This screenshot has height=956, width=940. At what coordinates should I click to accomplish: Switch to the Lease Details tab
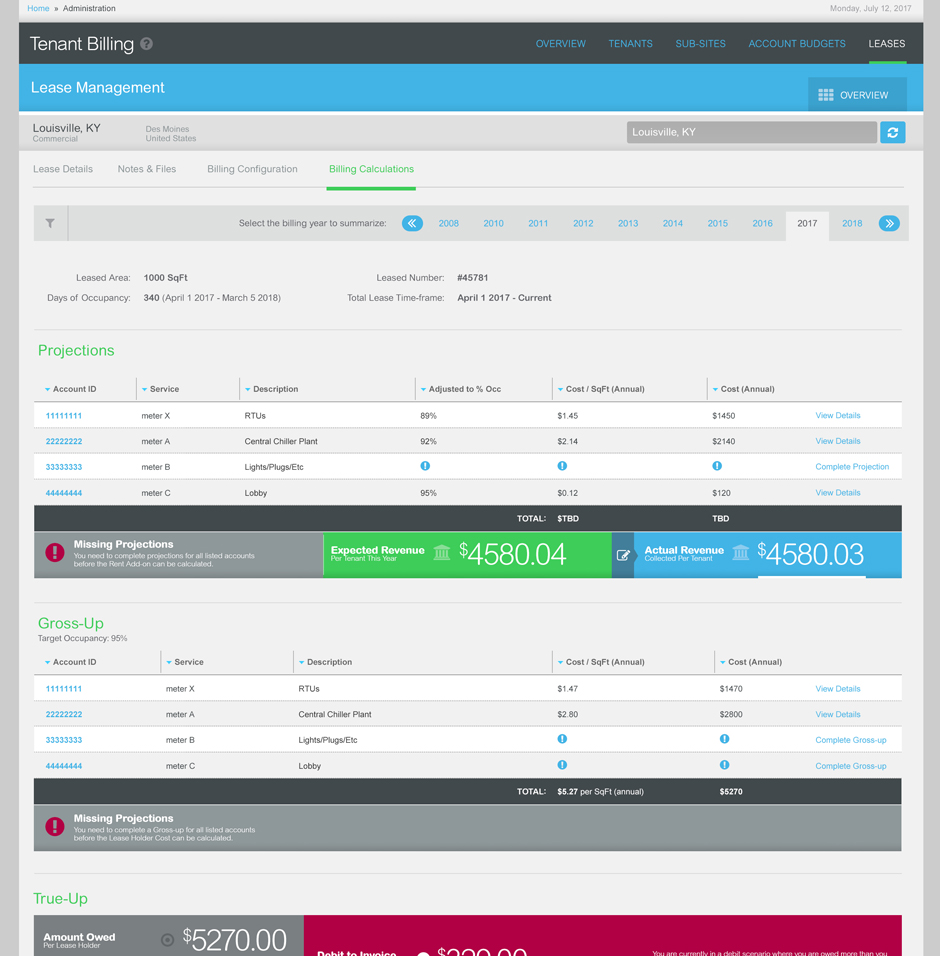63,169
